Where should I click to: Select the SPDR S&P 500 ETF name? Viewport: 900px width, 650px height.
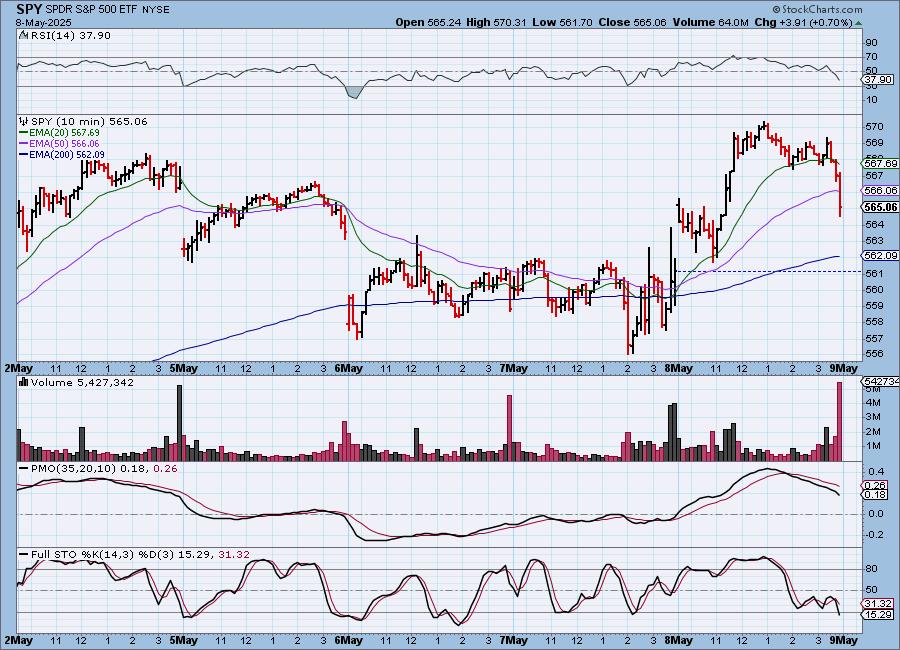coord(92,10)
